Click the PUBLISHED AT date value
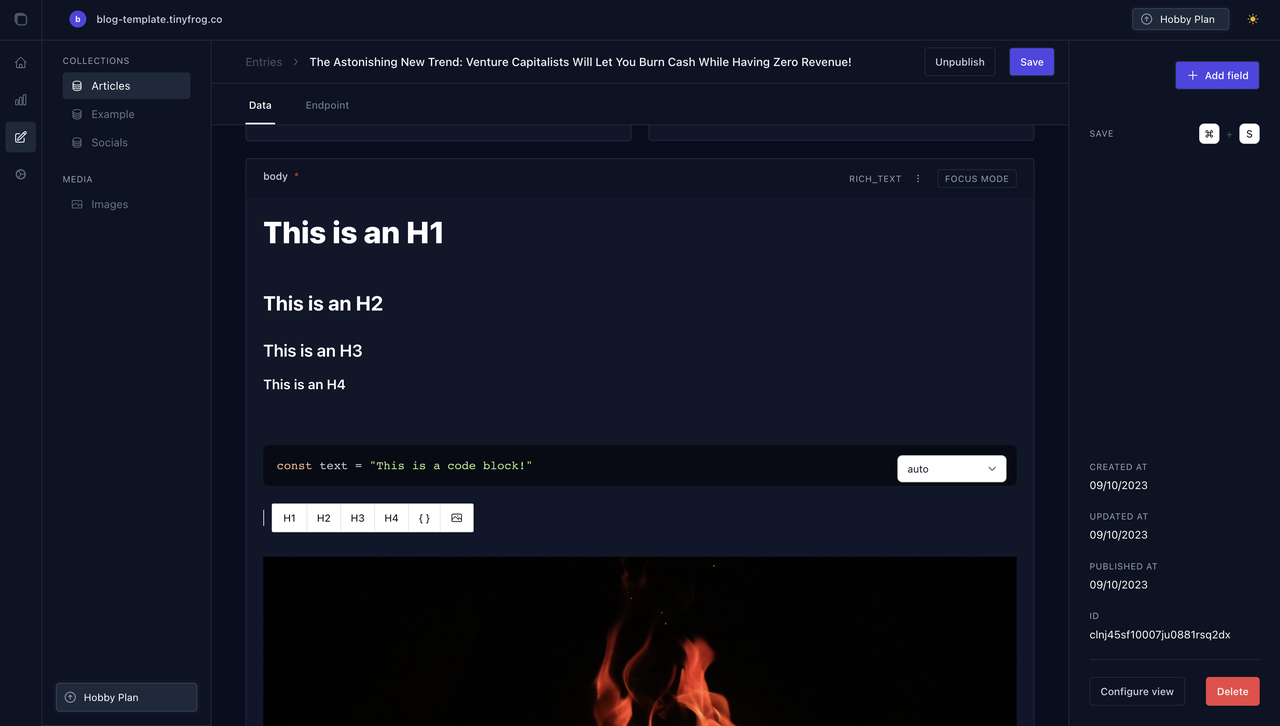 (x=1118, y=585)
